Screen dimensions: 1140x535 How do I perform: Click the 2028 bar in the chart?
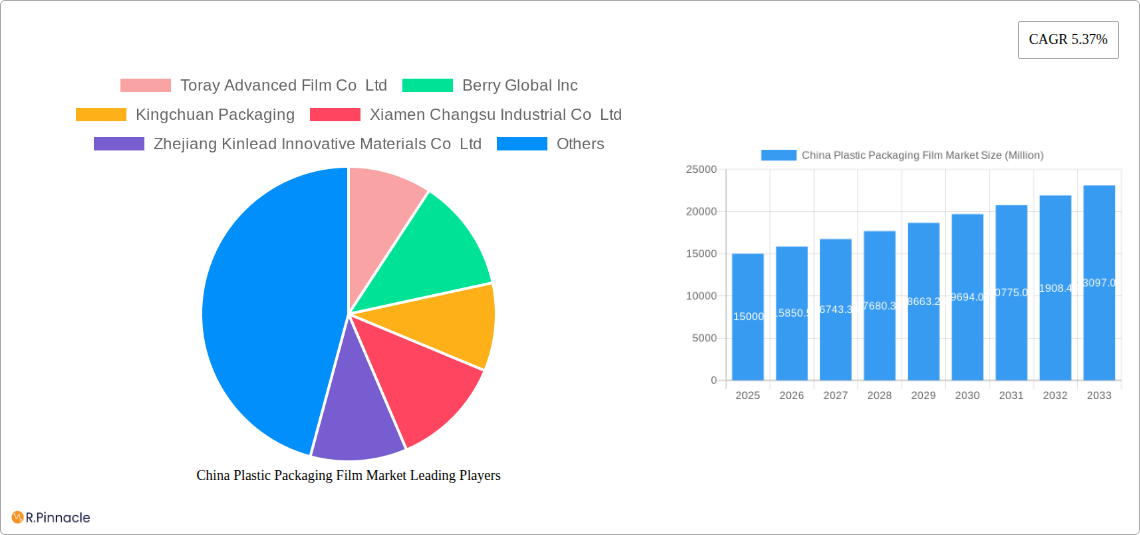880,305
